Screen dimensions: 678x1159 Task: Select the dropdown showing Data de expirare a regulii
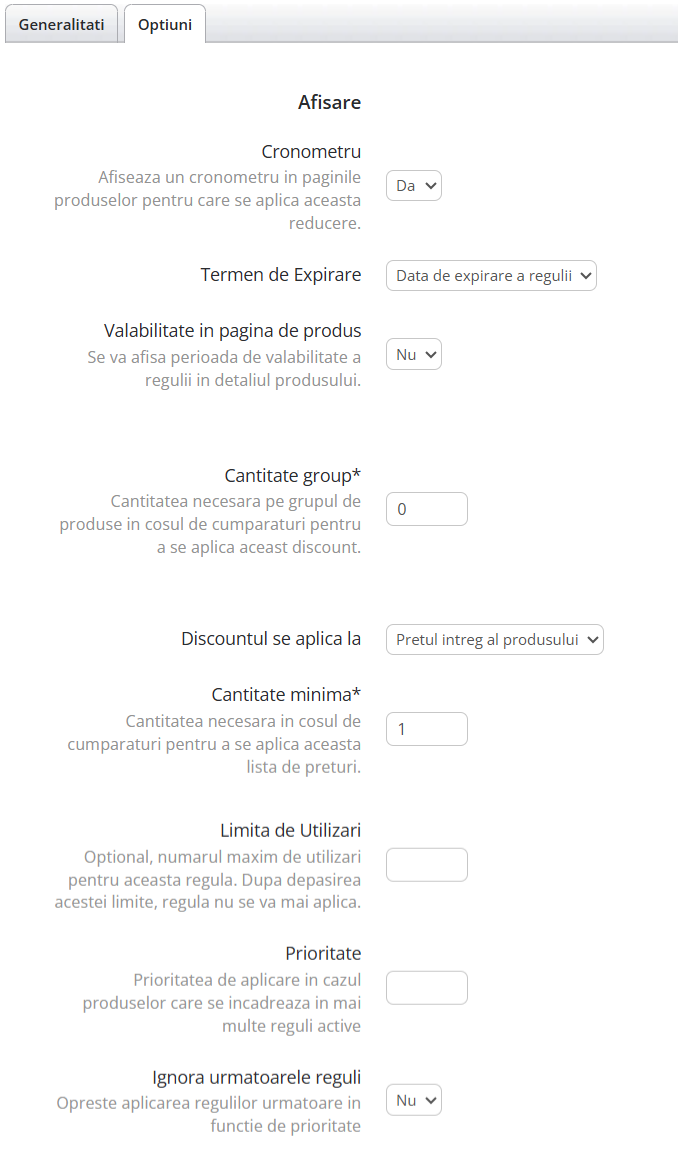tap(491, 275)
